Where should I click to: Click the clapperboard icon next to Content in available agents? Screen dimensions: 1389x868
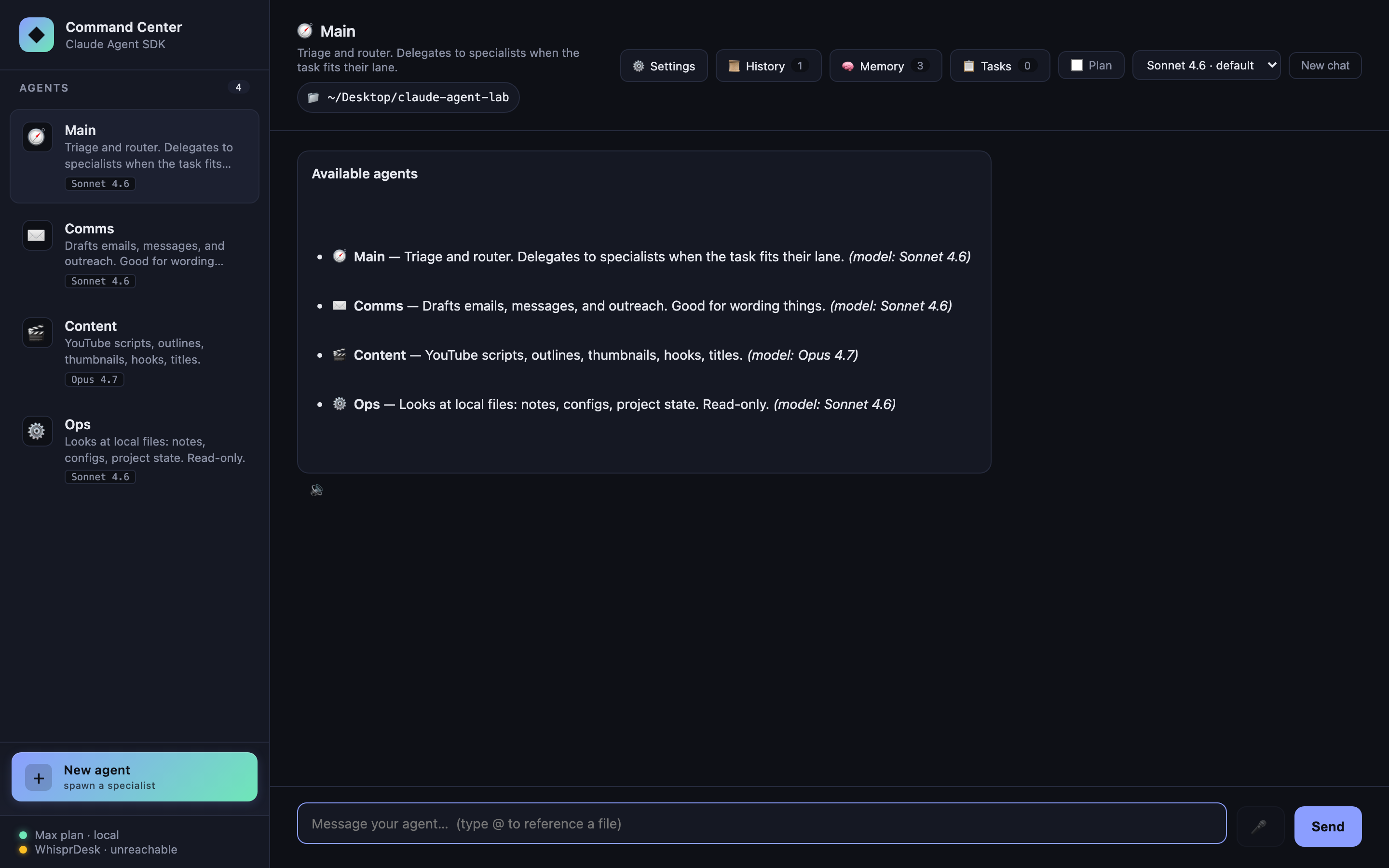click(340, 355)
